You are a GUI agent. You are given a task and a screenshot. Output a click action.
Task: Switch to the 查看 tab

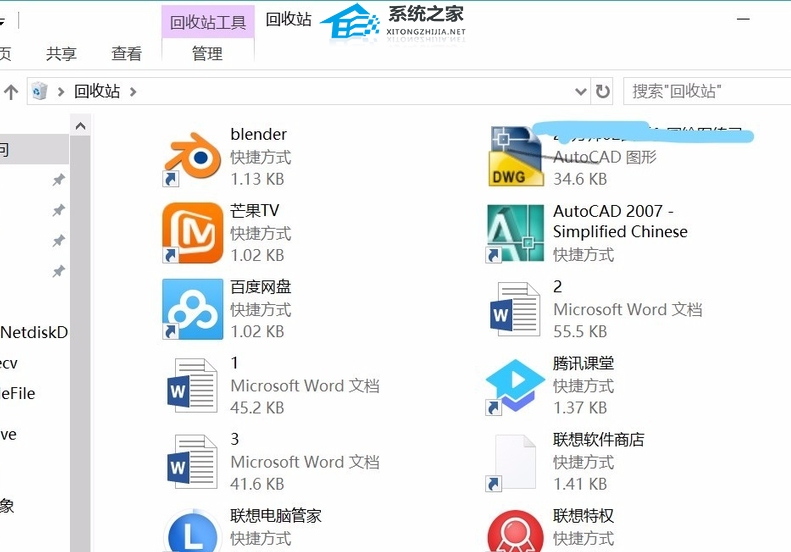pyautogui.click(x=126, y=54)
